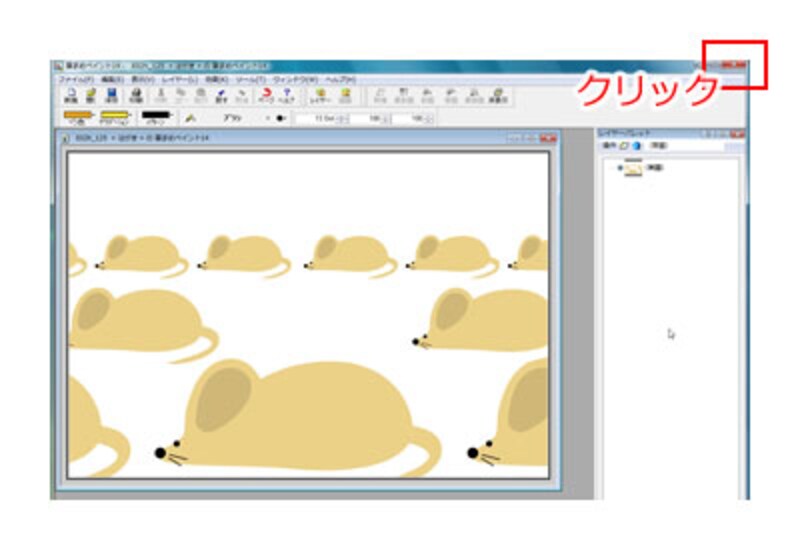This screenshot has height=560, width=800.
Task: Click the New file toolbar icon
Action: pyautogui.click(x=70, y=95)
